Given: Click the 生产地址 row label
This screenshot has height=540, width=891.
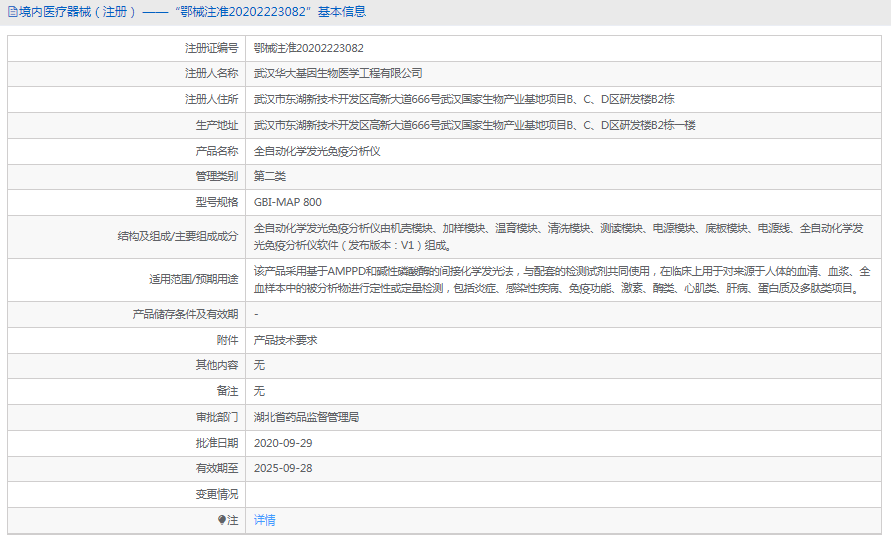Looking at the screenshot, I should [217, 125].
